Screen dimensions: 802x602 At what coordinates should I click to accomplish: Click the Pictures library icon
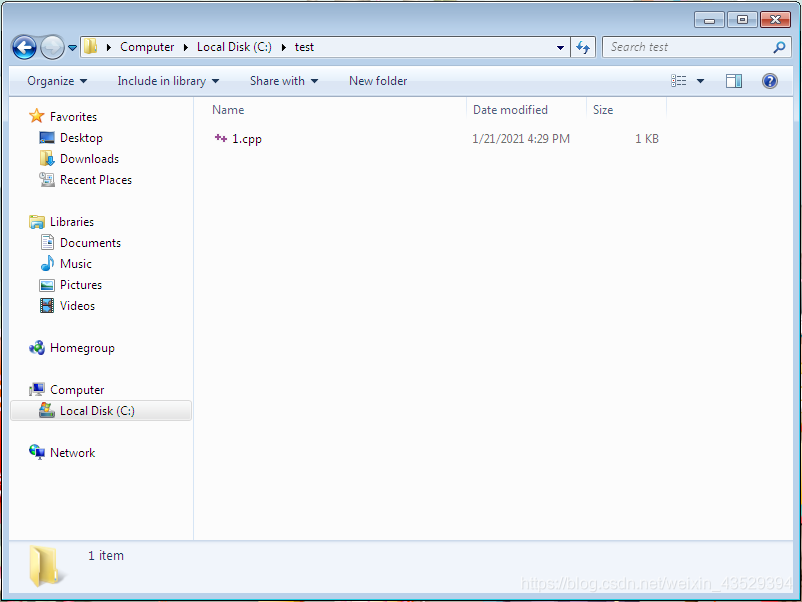pos(47,285)
